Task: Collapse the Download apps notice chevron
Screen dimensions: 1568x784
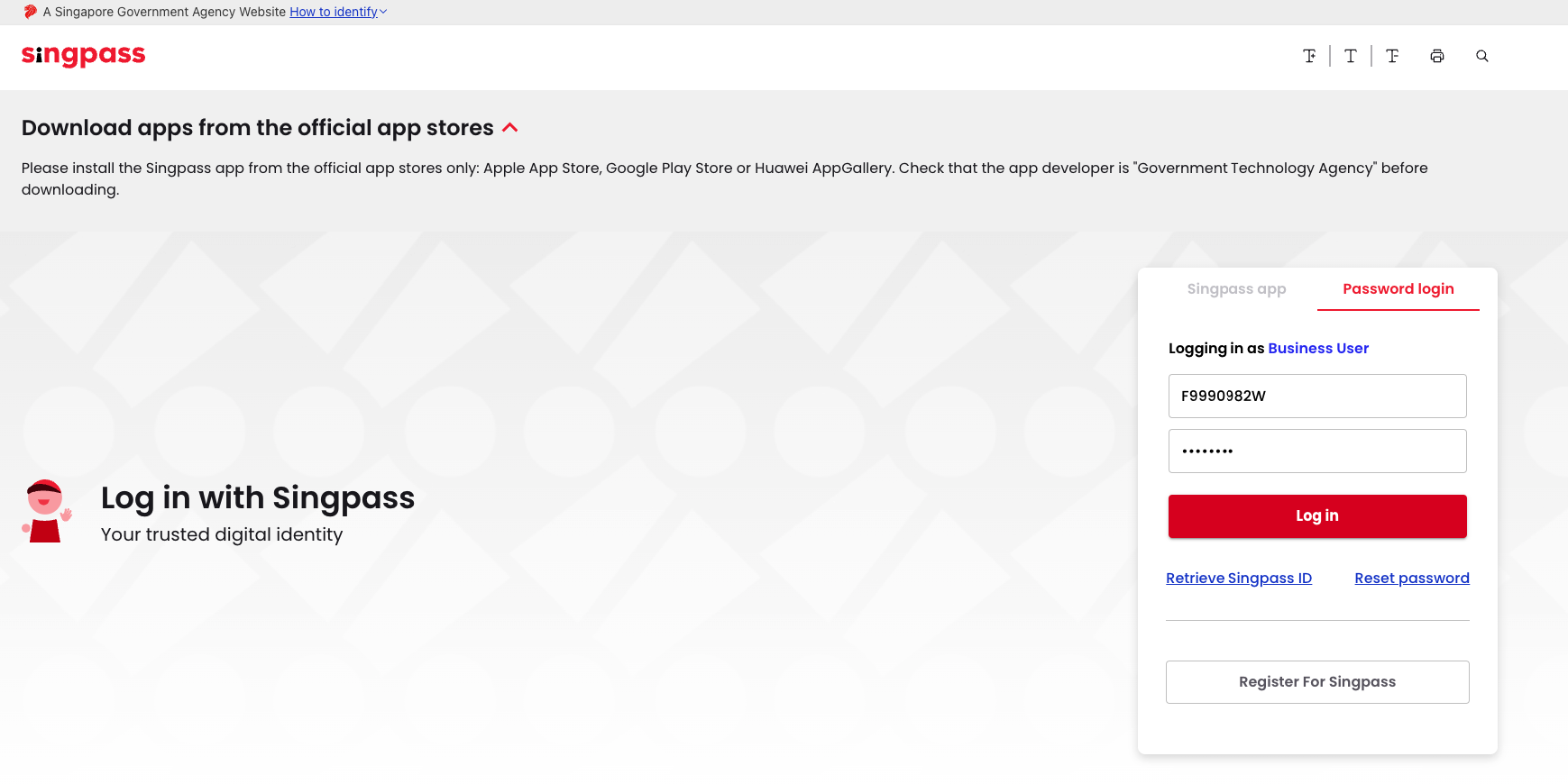Action: pos(510,128)
